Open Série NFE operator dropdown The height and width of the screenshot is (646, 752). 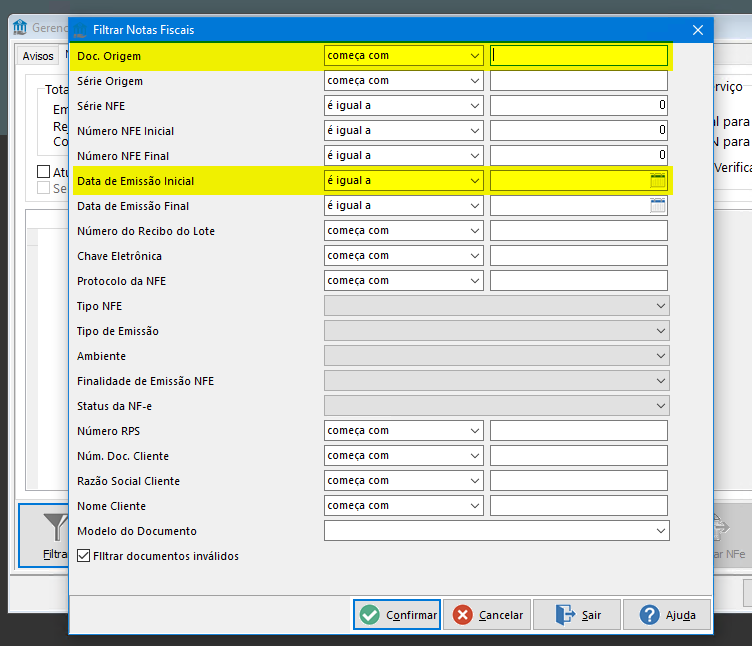coord(403,106)
